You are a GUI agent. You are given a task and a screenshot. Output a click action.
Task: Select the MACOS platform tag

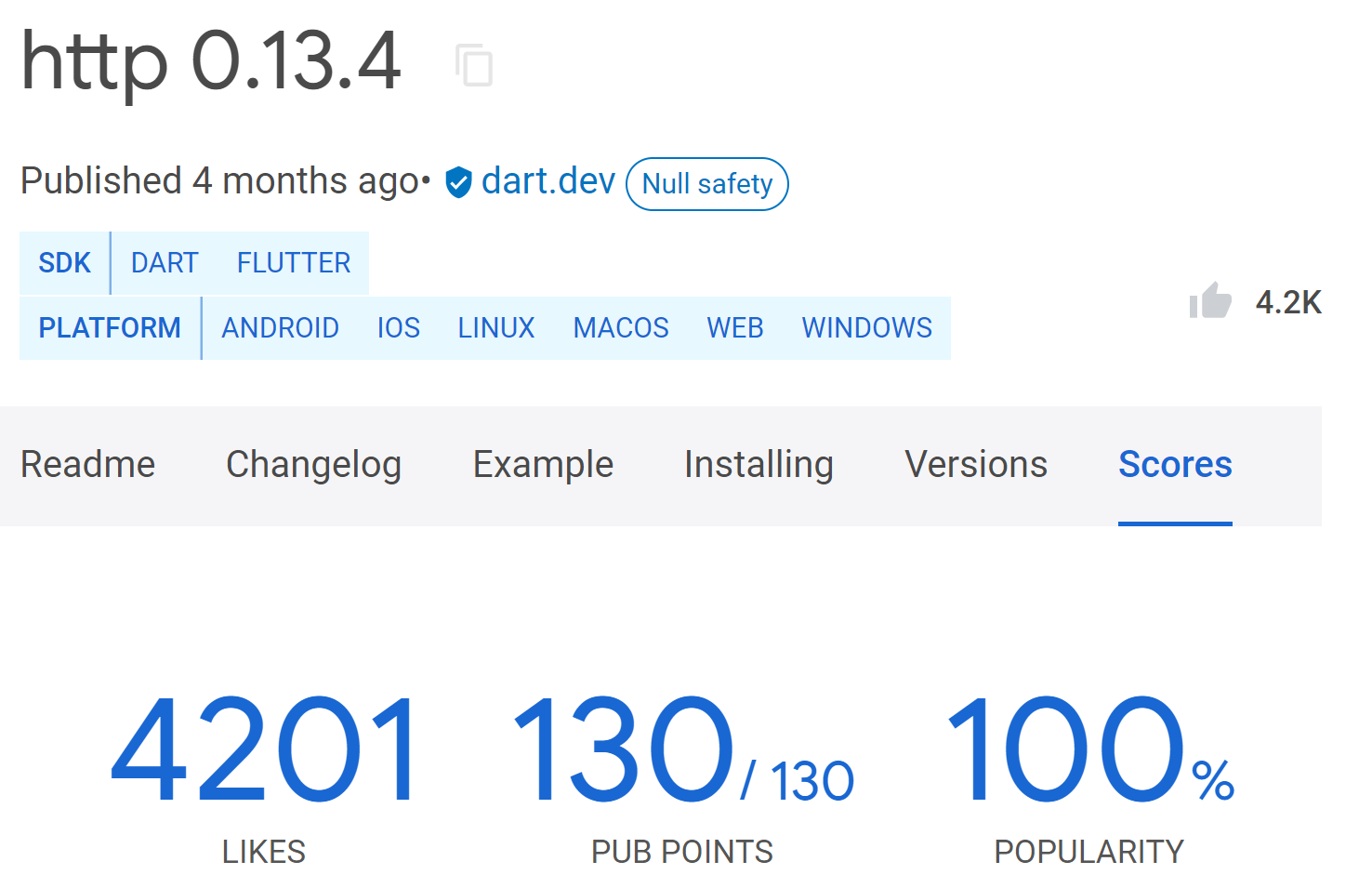tap(621, 328)
